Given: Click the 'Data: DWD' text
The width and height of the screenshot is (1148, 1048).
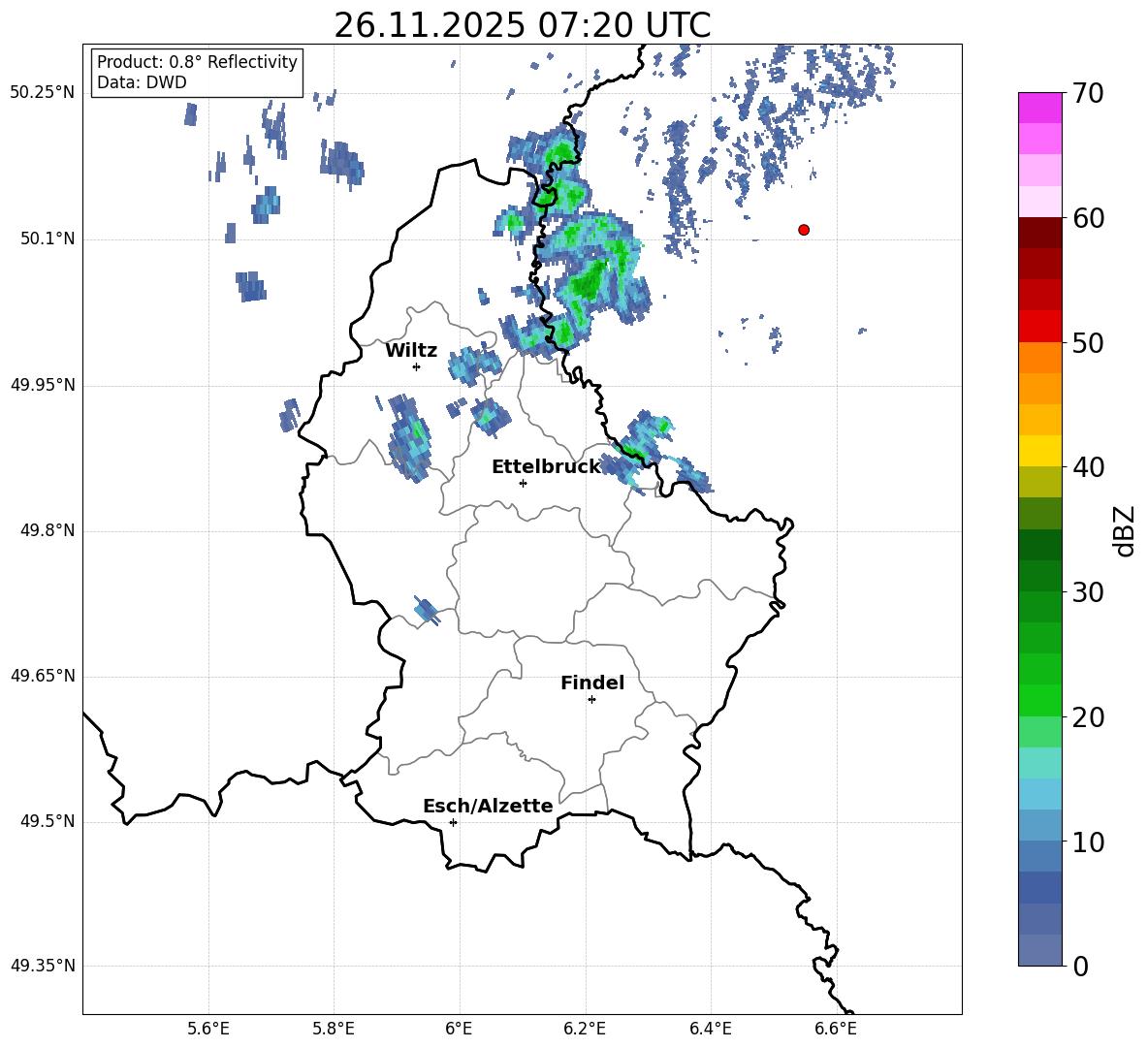Looking at the screenshot, I should pyautogui.click(x=142, y=82).
